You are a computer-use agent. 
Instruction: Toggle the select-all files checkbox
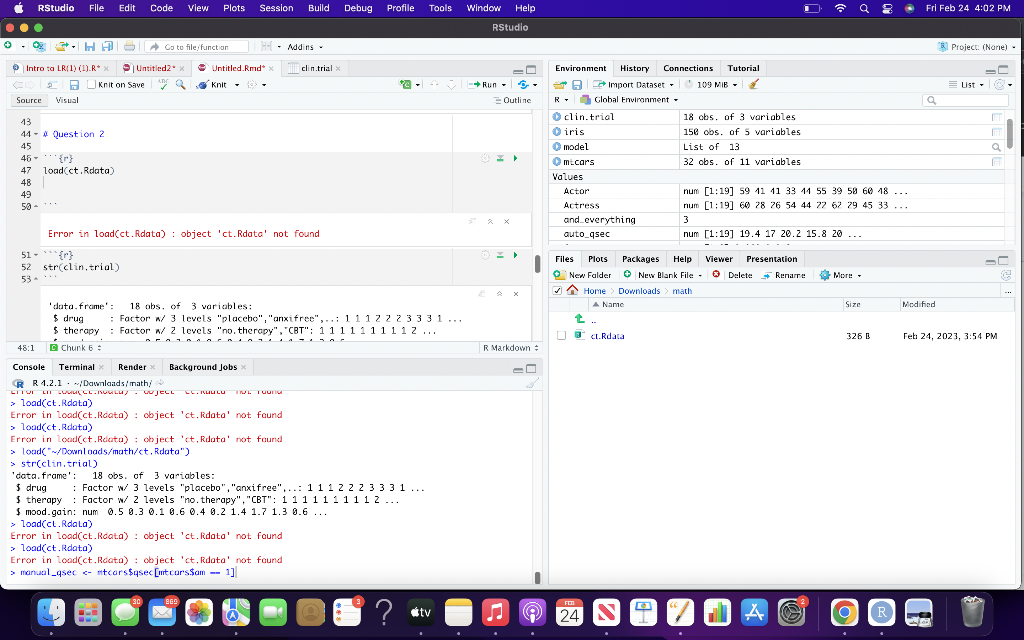(x=558, y=290)
